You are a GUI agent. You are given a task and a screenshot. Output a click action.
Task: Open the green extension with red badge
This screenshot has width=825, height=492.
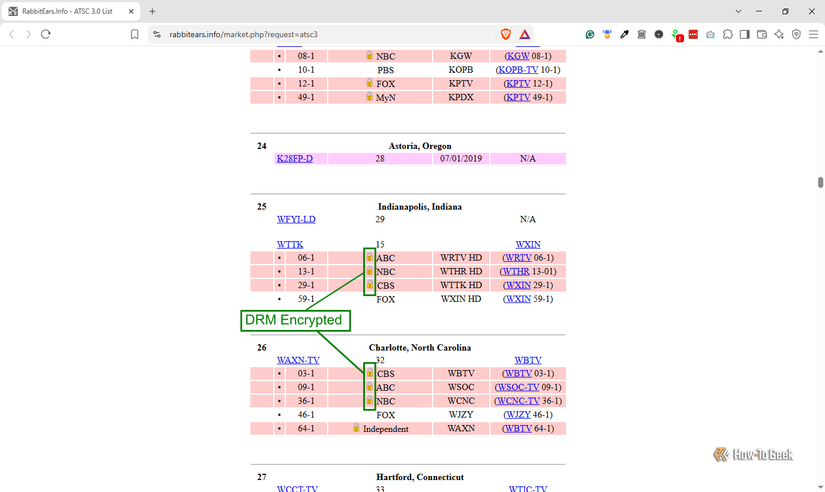click(x=677, y=35)
